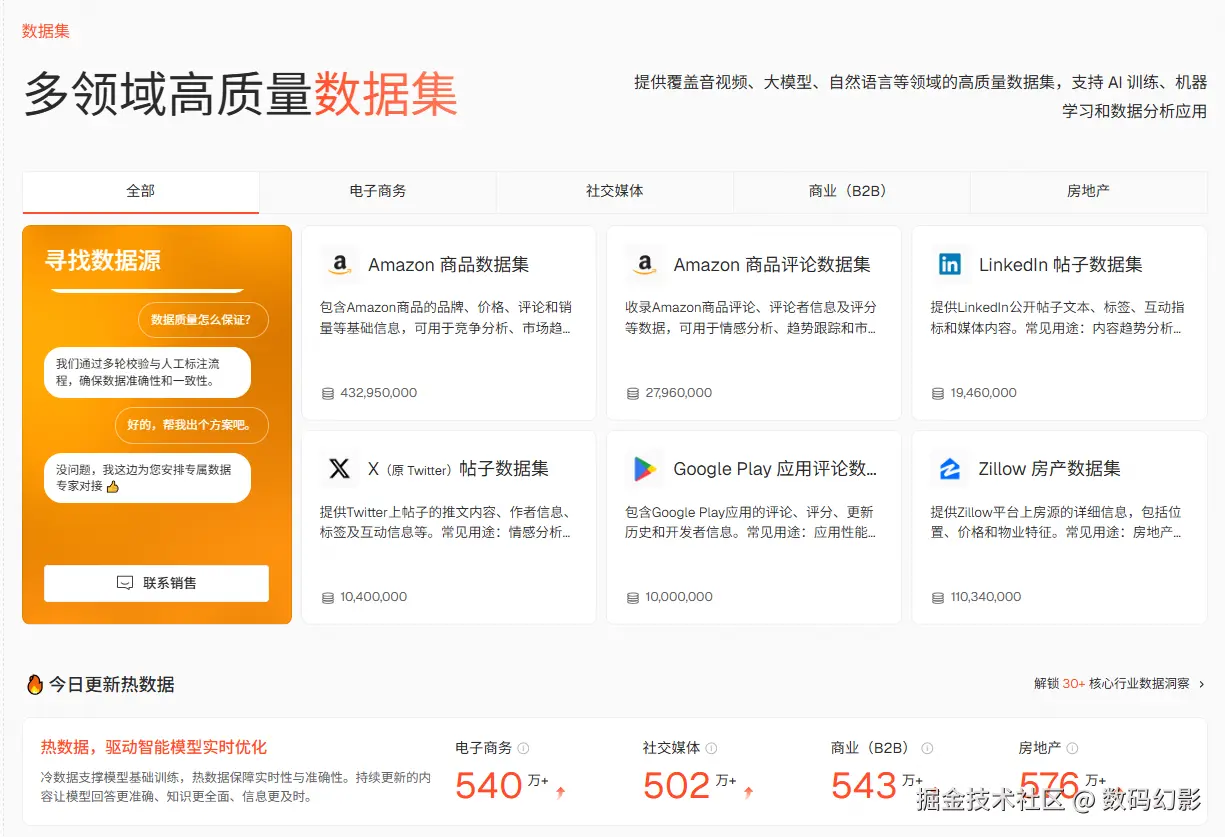Viewport: 1225px width, 837px height.
Task: Click info icon next to 社交媒体 statistic
Action: 711,748
